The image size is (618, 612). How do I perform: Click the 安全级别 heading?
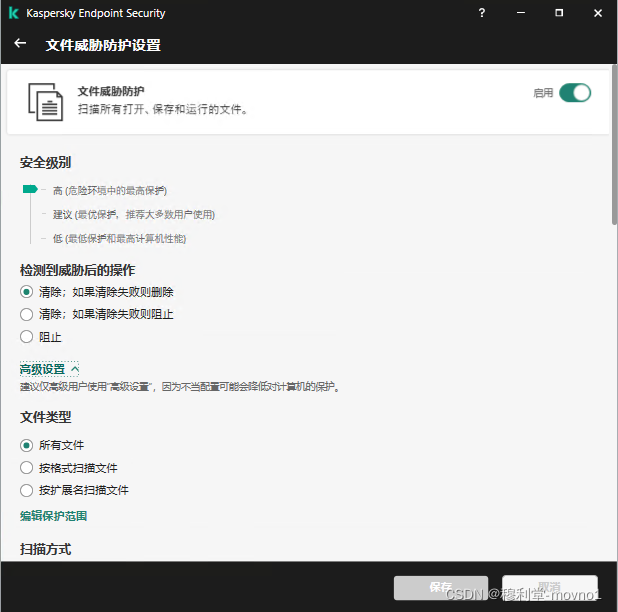click(45, 162)
